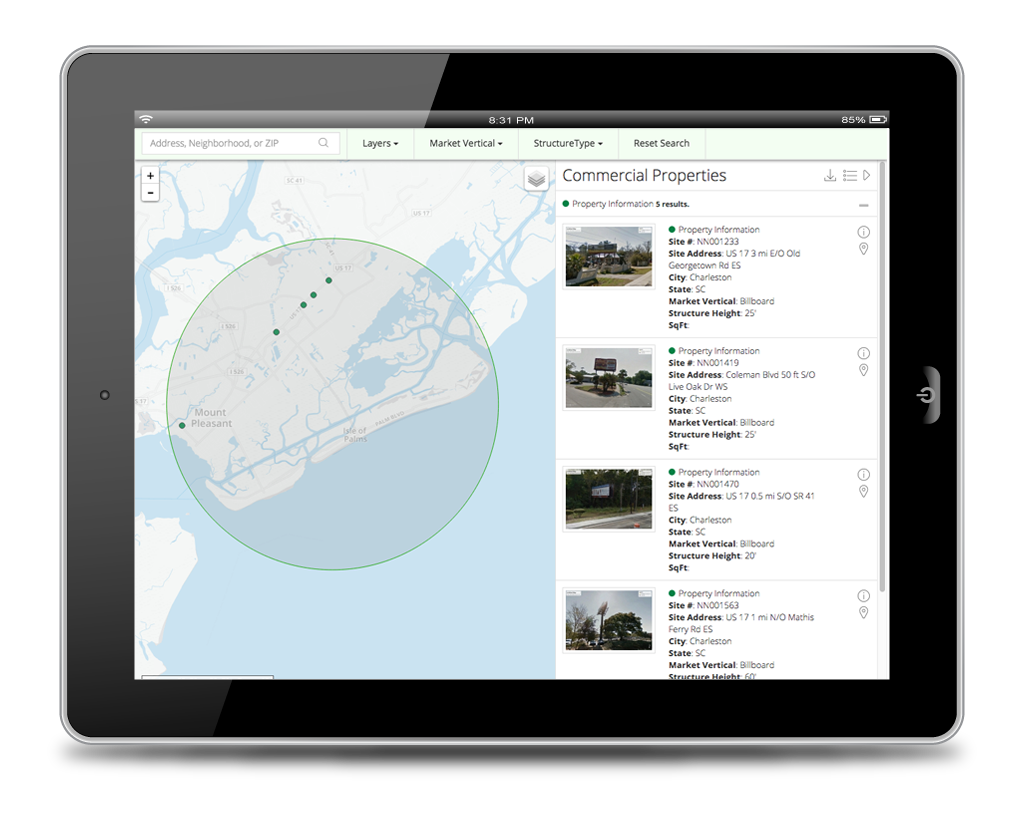Locate site NN001470 on the map
The height and width of the screenshot is (826, 1024).
863,492
